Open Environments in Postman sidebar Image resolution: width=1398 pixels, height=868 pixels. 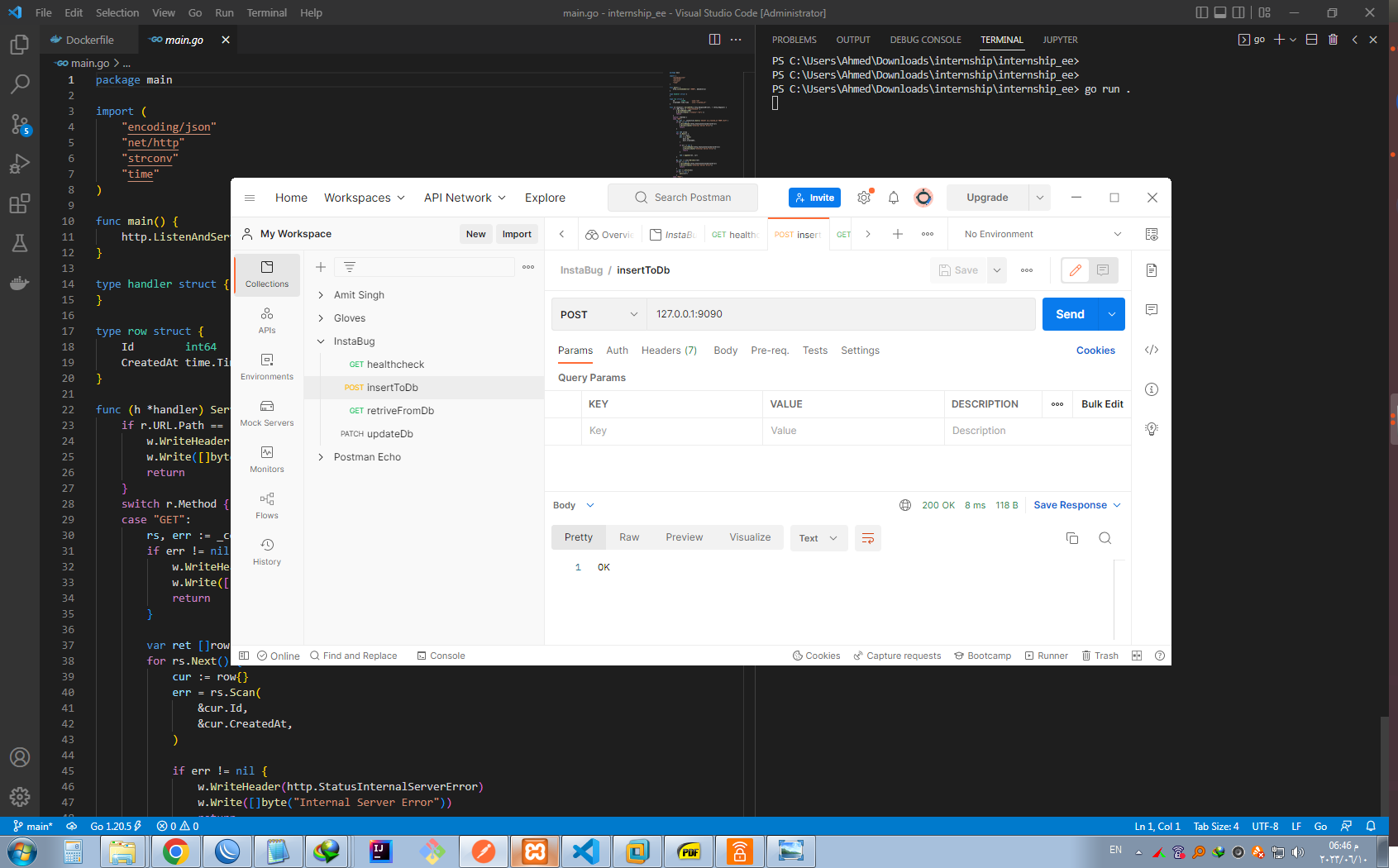click(x=267, y=367)
